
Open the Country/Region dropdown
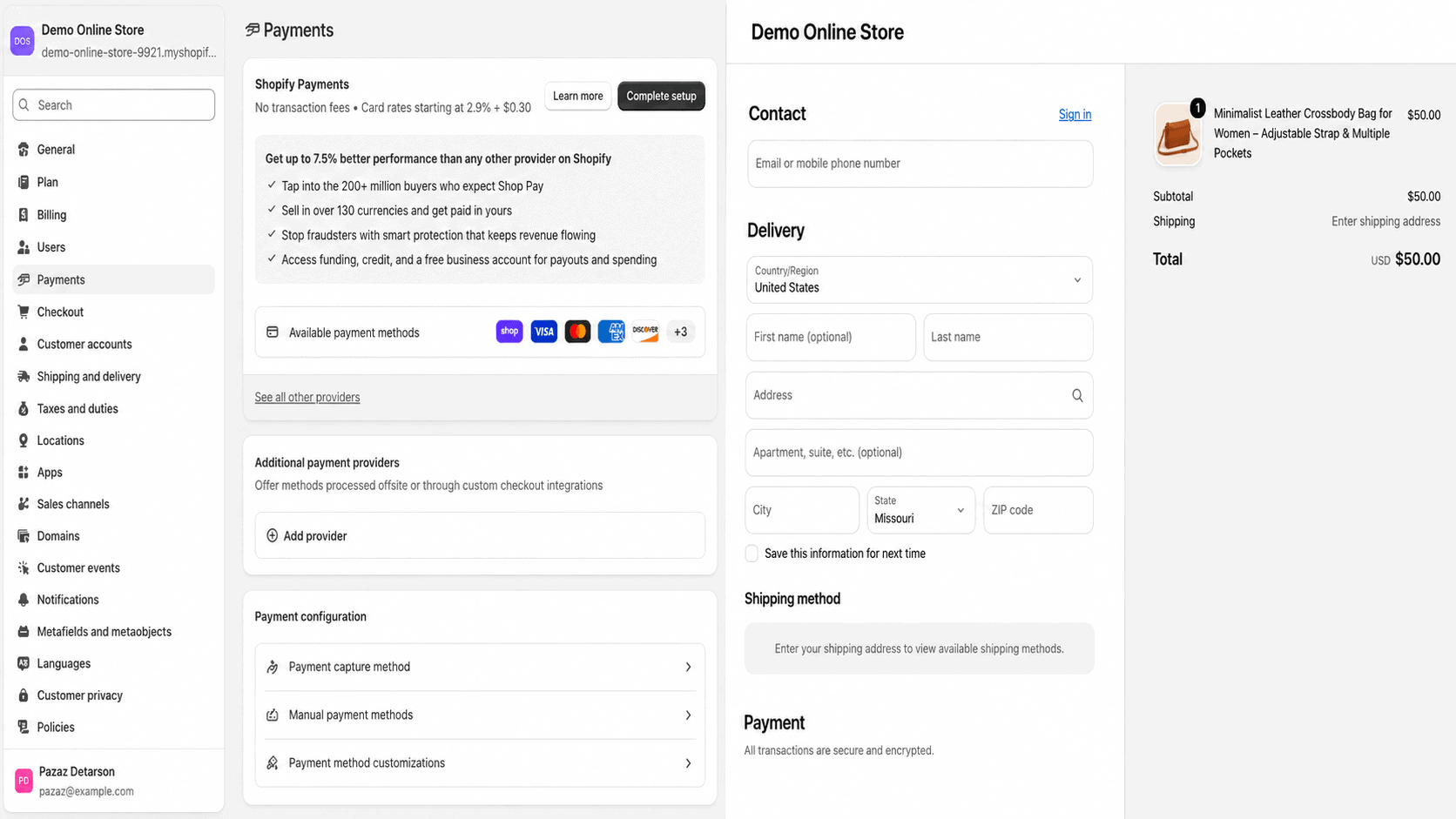(920, 279)
